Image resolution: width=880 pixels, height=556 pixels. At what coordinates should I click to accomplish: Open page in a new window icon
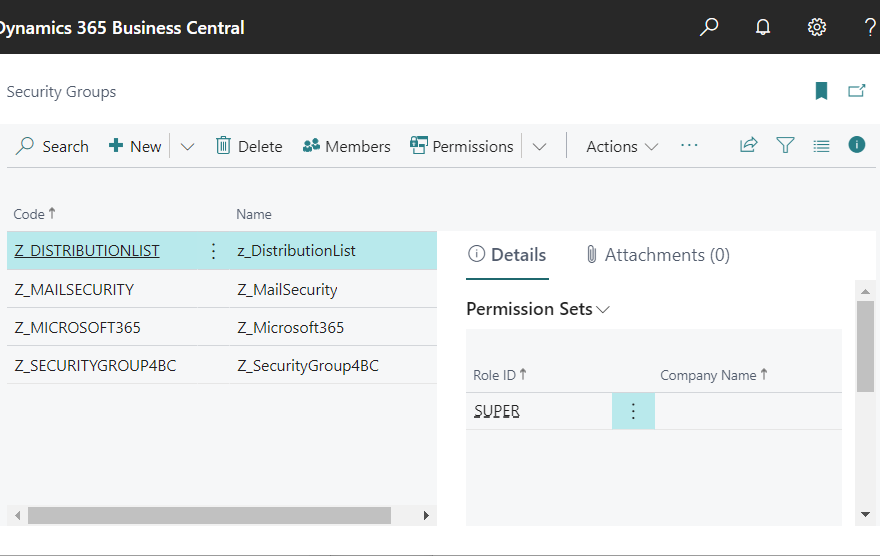[856, 91]
